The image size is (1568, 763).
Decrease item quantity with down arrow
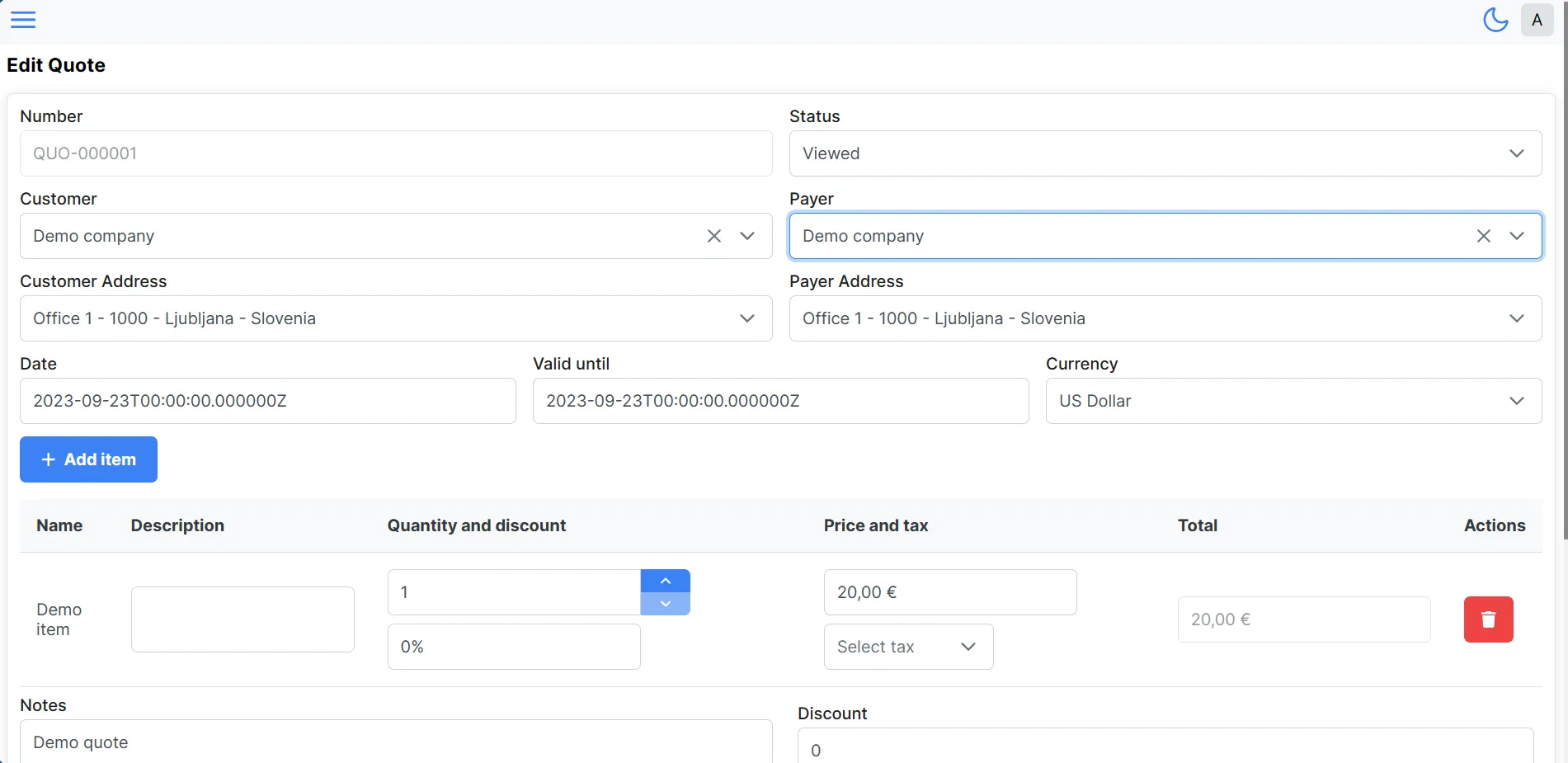pyautogui.click(x=665, y=604)
